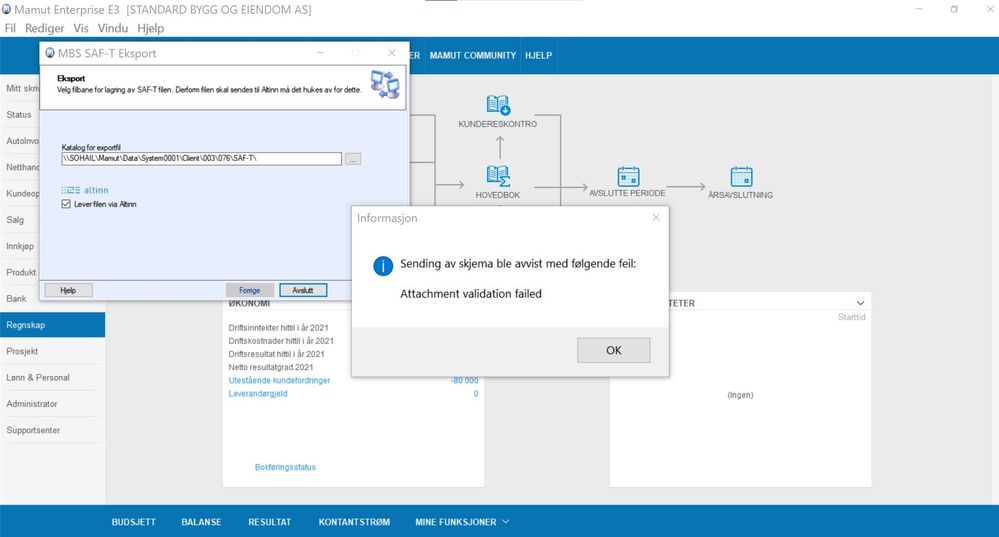This screenshot has height=537, width=999.
Task: Click the export computers icon in SAF-T dialog
Action: [x=385, y=85]
